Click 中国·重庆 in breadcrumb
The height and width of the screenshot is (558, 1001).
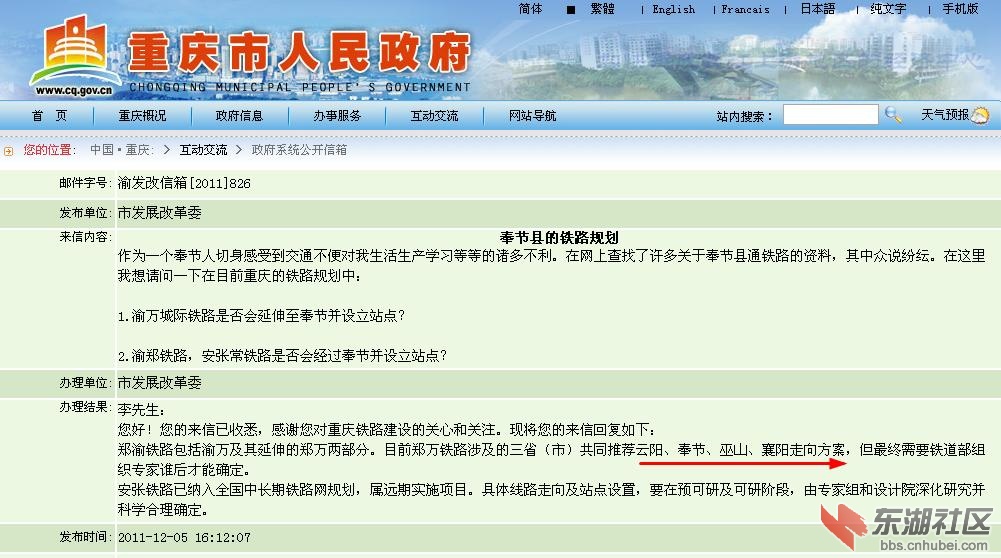click(x=121, y=150)
